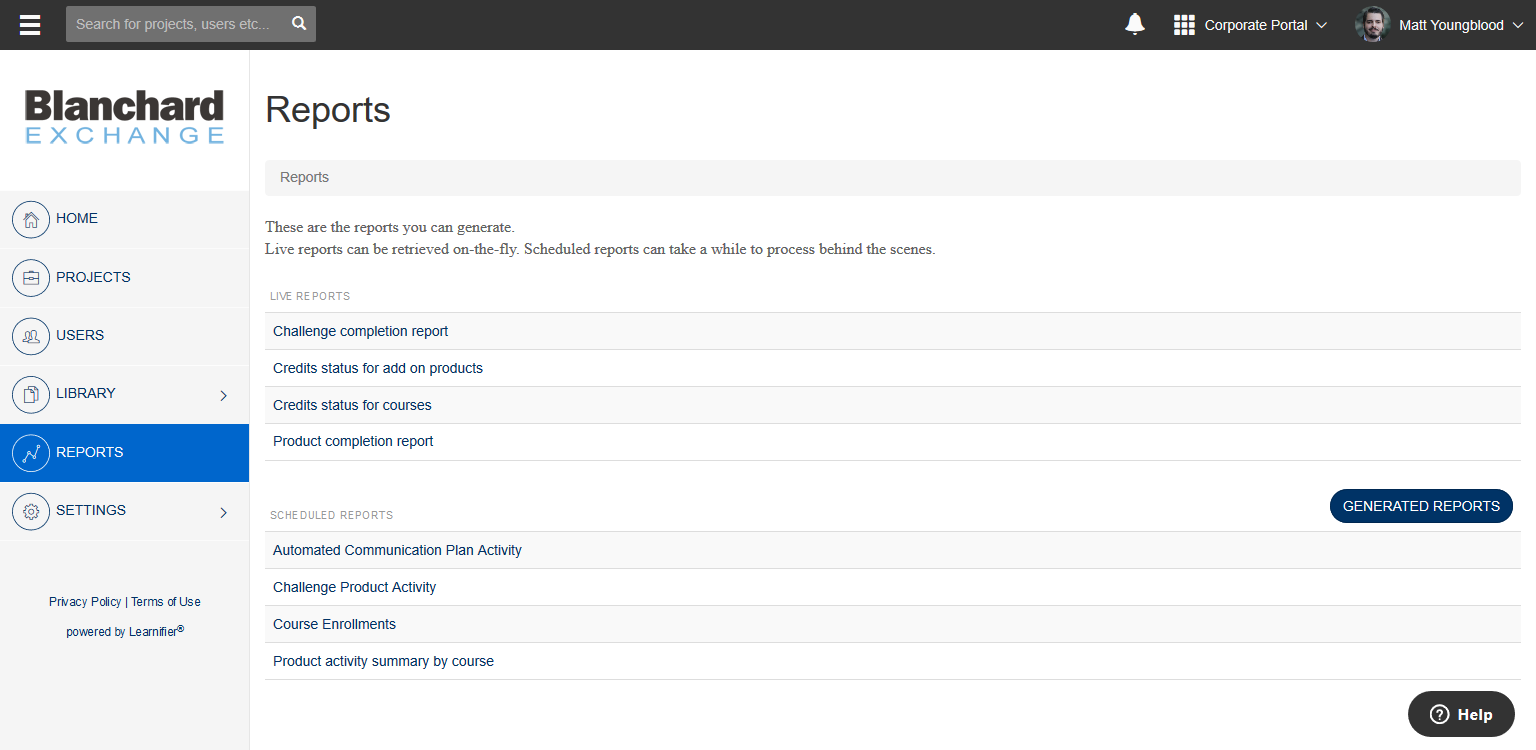Click the Terms of Use link
Viewport: 1536px width, 750px height.
click(x=166, y=602)
